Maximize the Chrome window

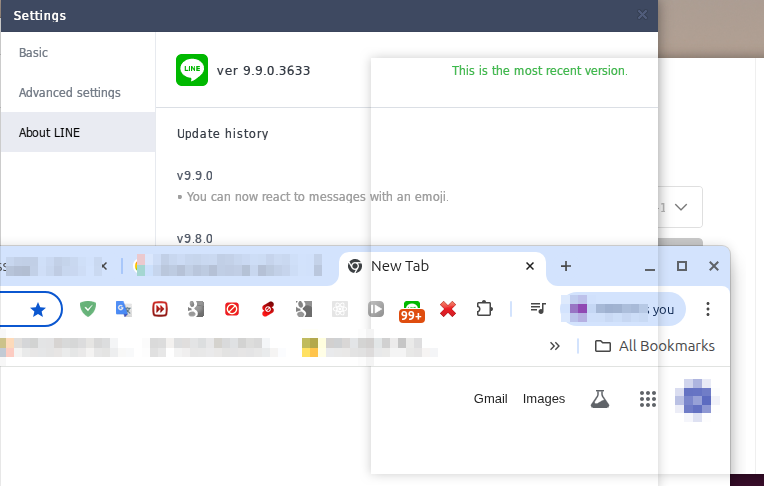pyautogui.click(x=682, y=266)
